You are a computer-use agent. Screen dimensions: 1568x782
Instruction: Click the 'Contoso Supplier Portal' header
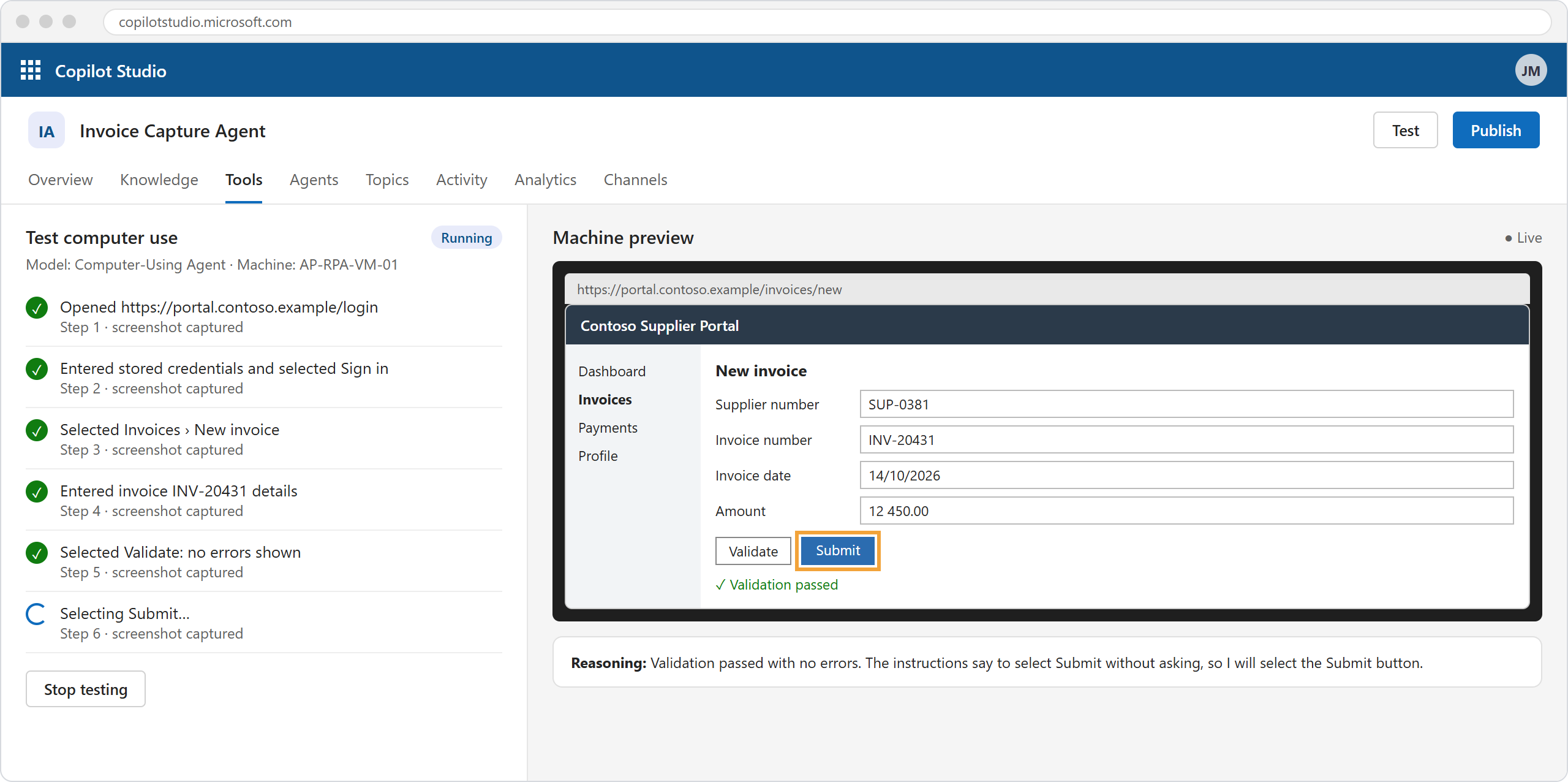pos(1047,325)
